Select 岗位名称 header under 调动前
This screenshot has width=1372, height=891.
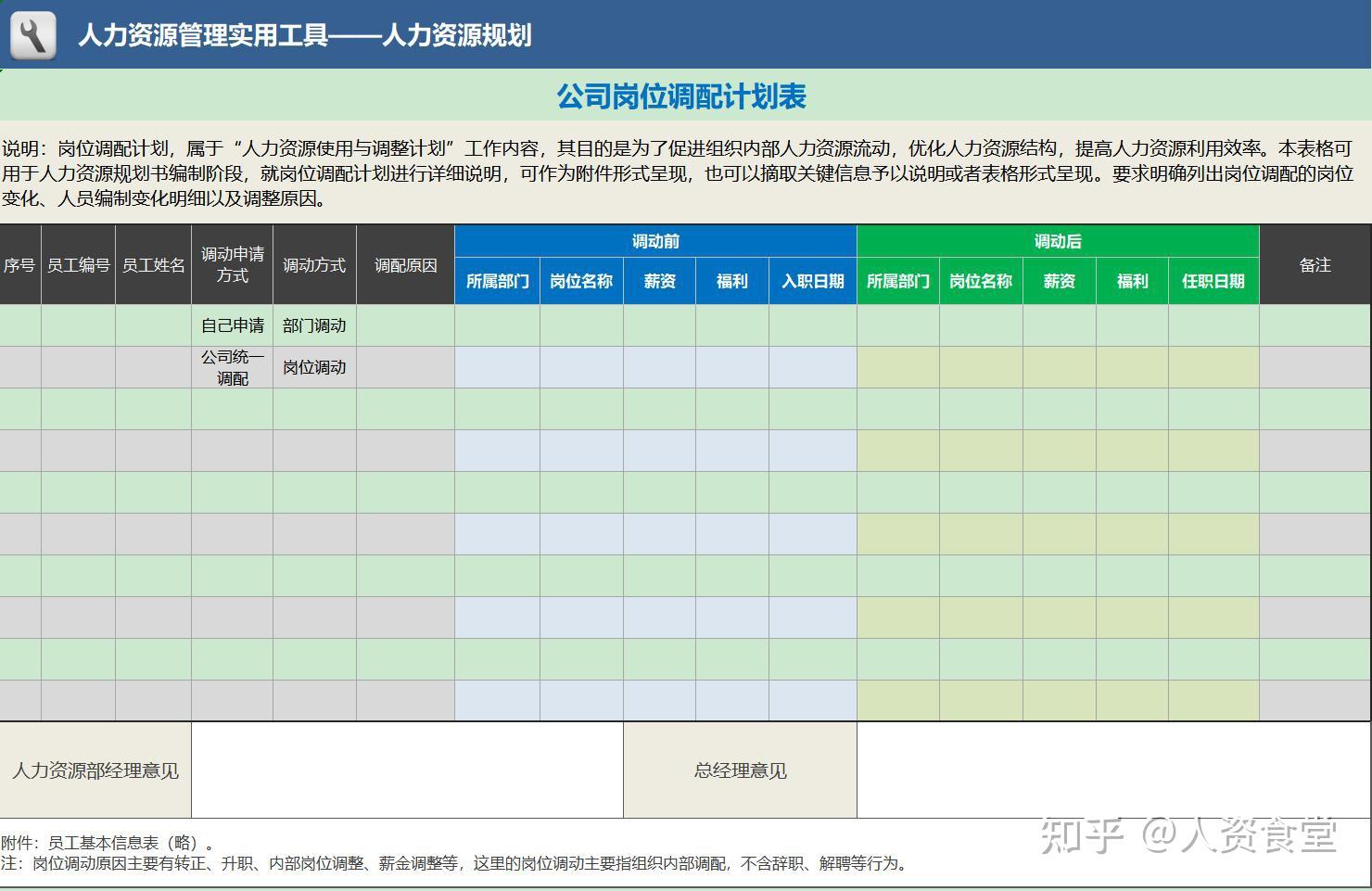[x=581, y=281]
